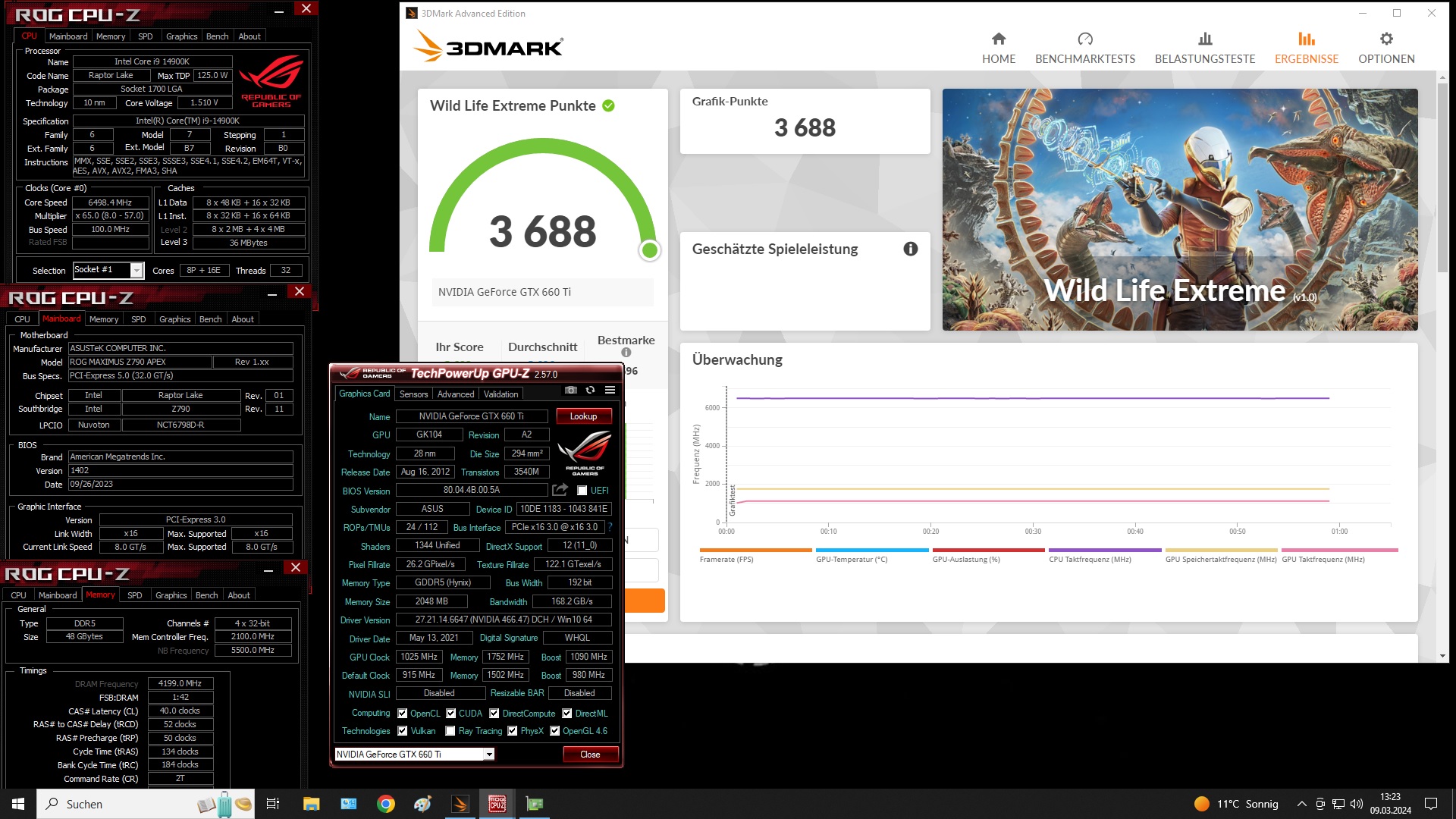Open BENCHMARKTESTS in 3DMark
This screenshot has height=819, width=1456.
click(1085, 49)
